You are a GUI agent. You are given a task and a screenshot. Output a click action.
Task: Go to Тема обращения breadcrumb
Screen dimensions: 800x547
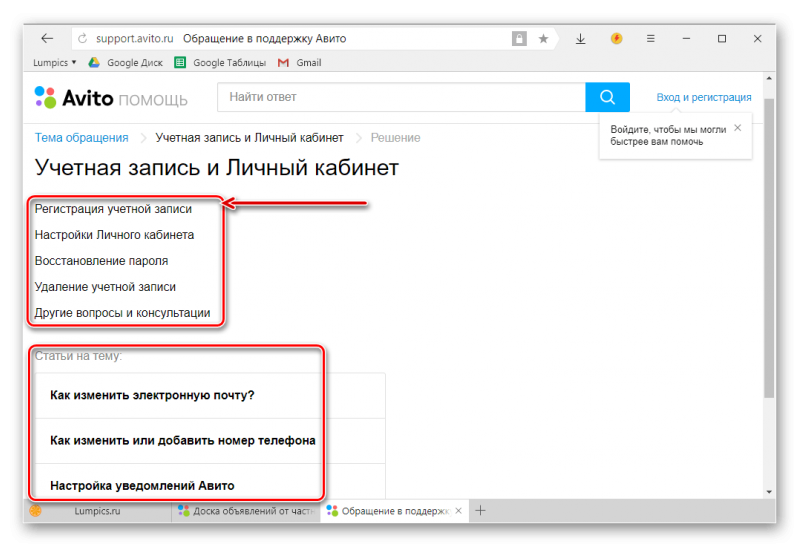coord(82,138)
